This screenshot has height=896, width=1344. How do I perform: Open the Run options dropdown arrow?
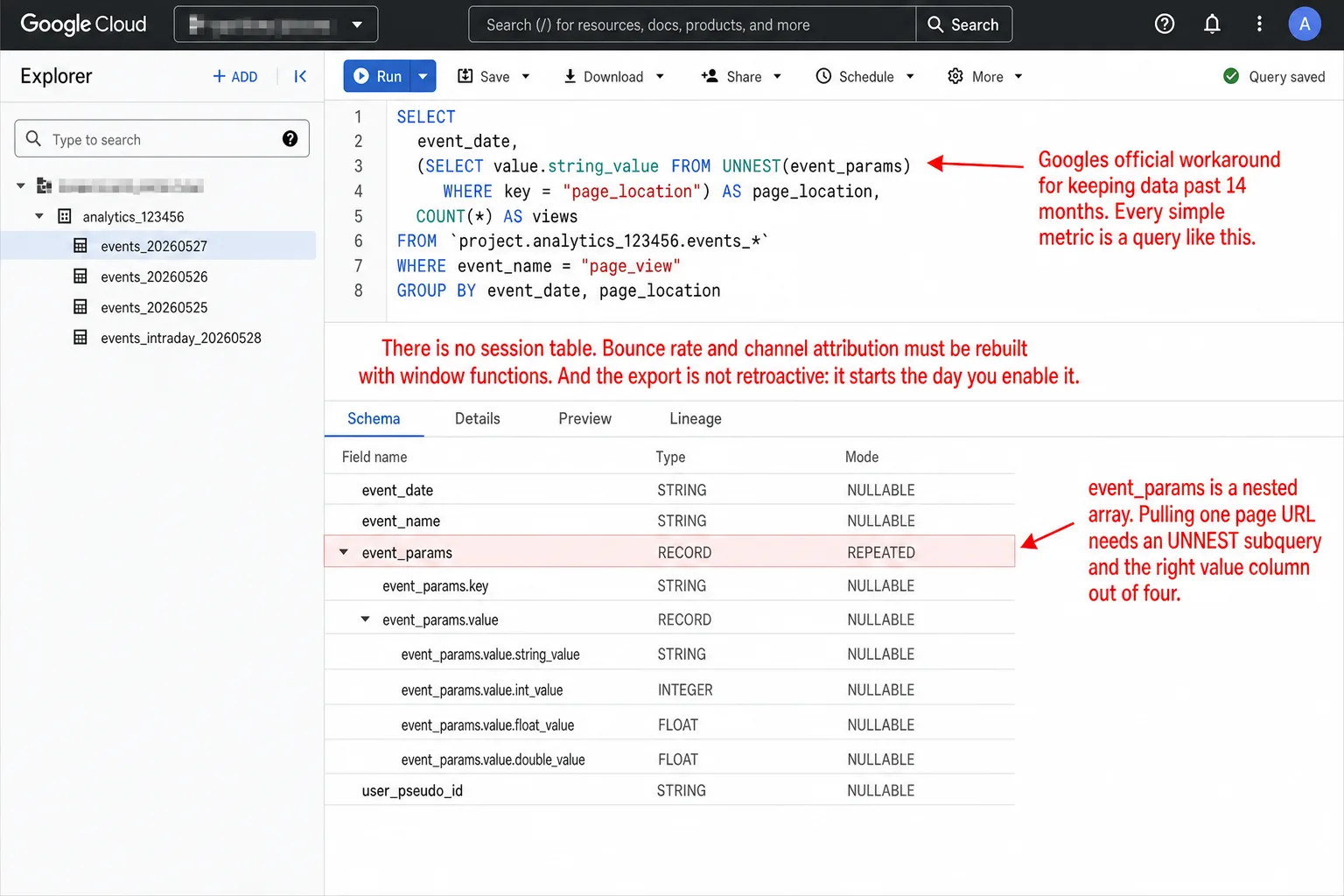[x=423, y=76]
